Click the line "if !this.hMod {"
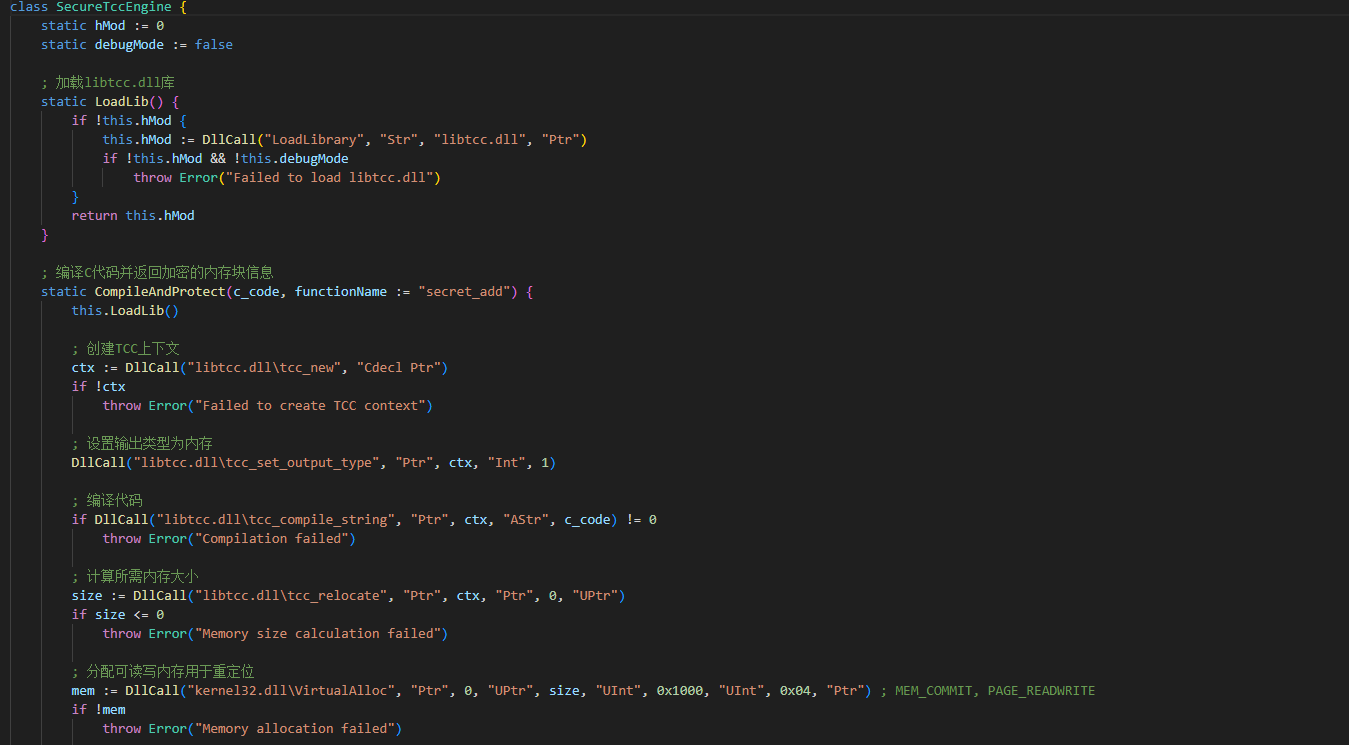Viewport: 1349px width, 745px height. tap(129, 121)
